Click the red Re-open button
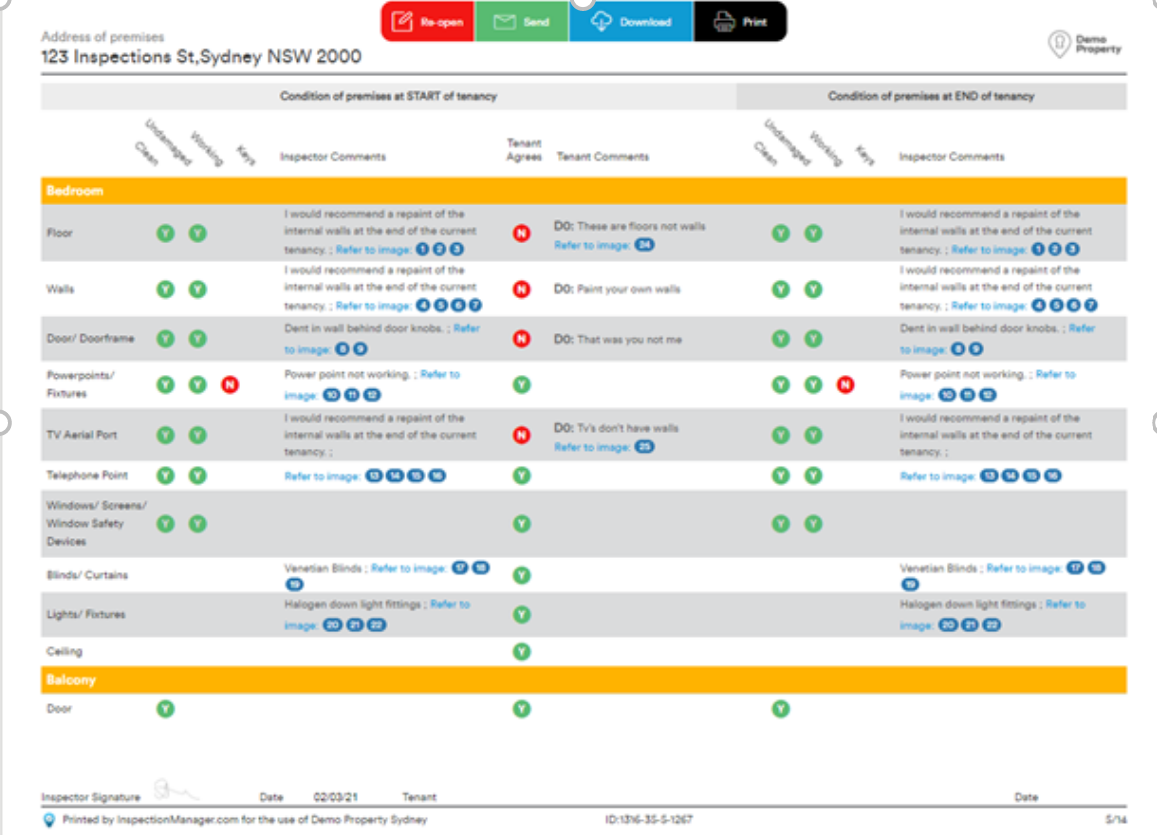The image size is (1157, 835). coord(427,21)
